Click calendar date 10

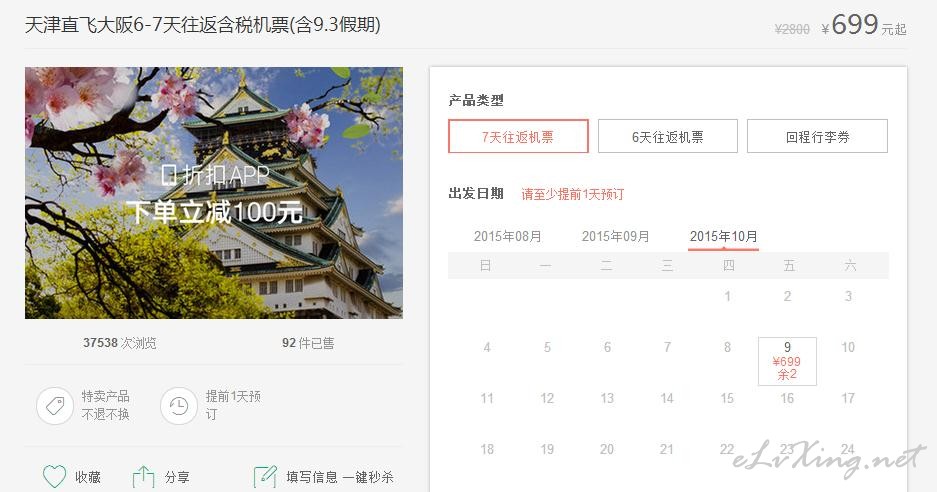point(848,347)
